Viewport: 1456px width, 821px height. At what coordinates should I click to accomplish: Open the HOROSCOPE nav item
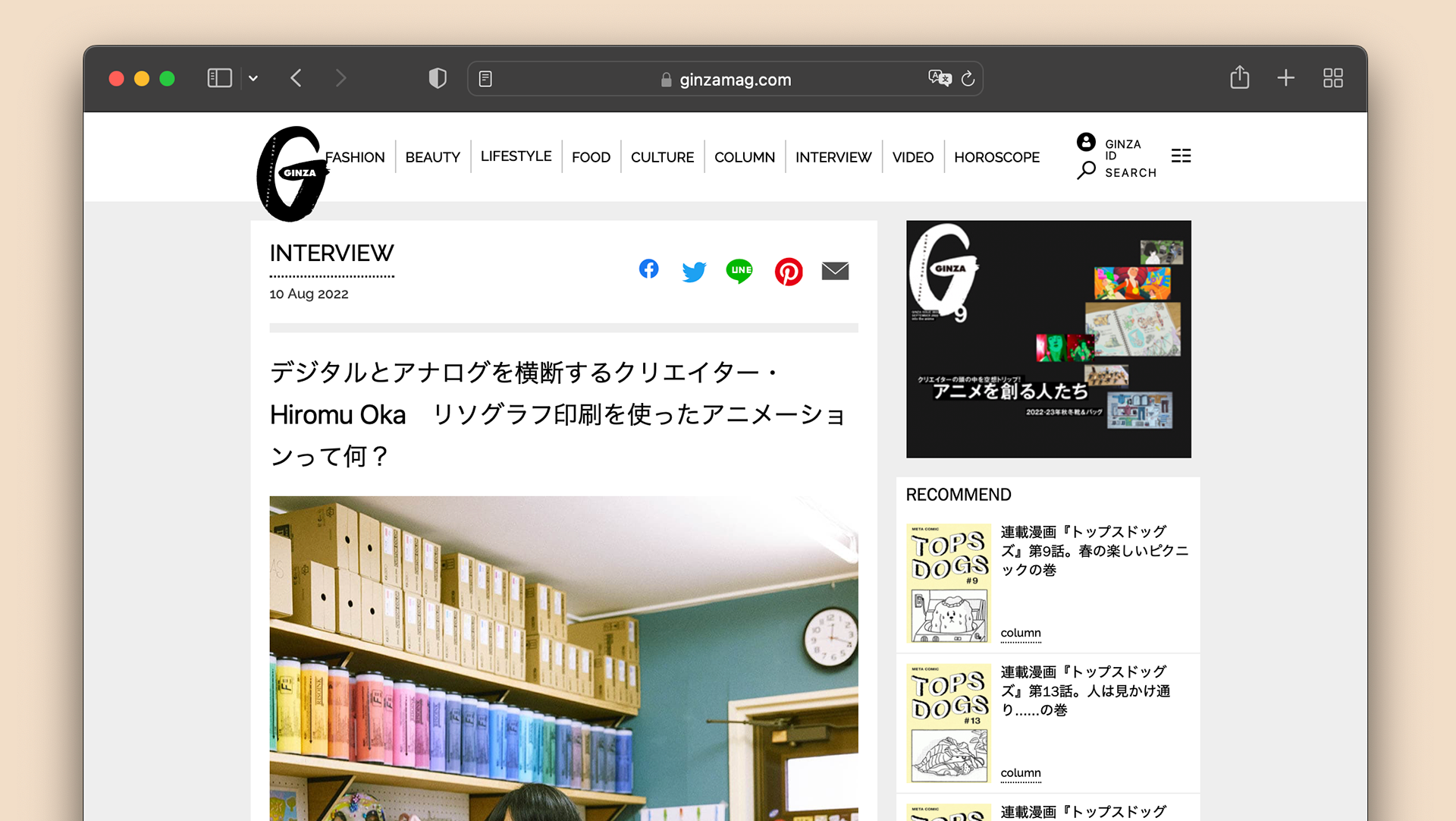996,157
